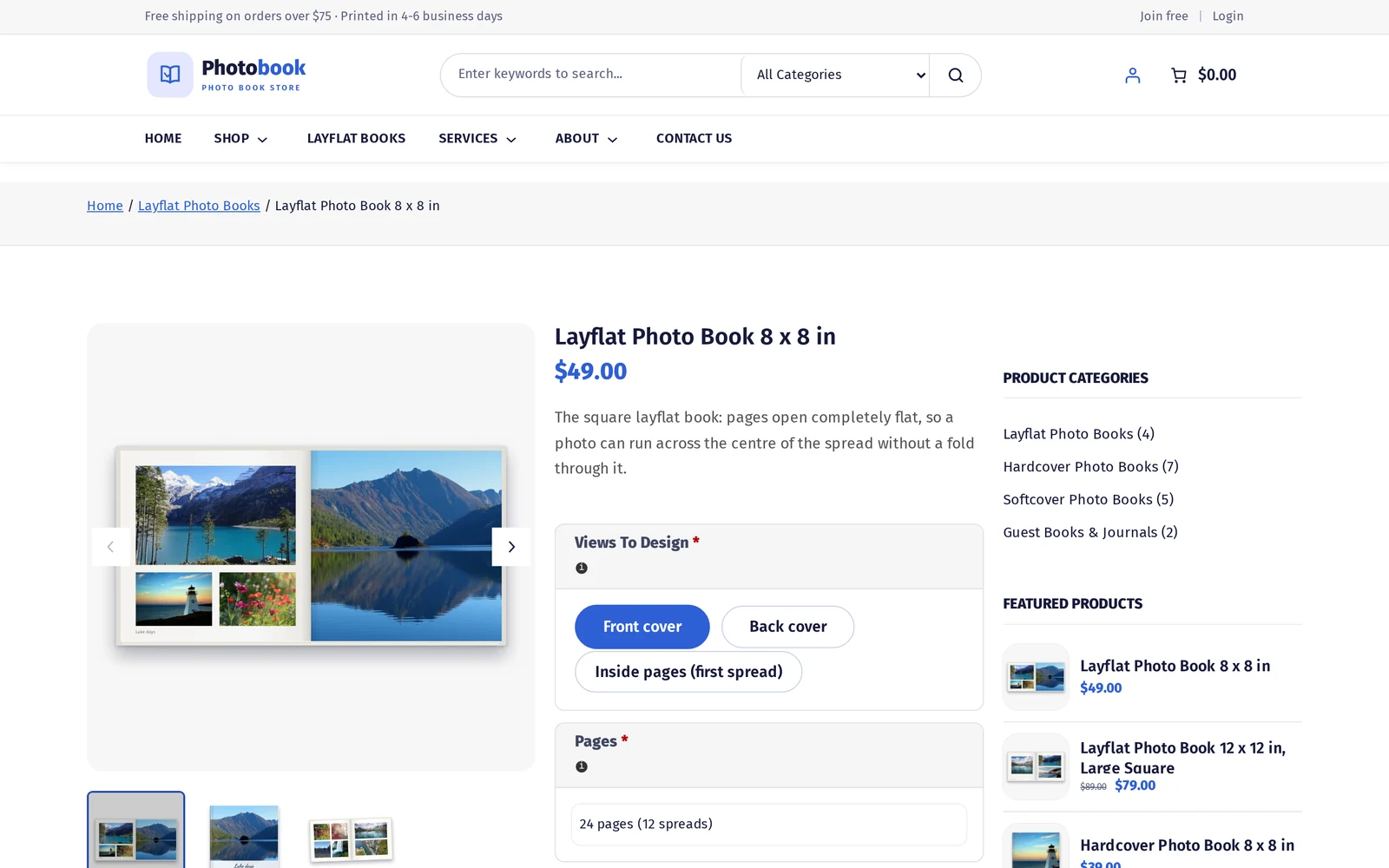Viewport: 1389px width, 868px height.
Task: Open featured Layflat Photo Book 8 x 8 in
Action: tap(1175, 667)
